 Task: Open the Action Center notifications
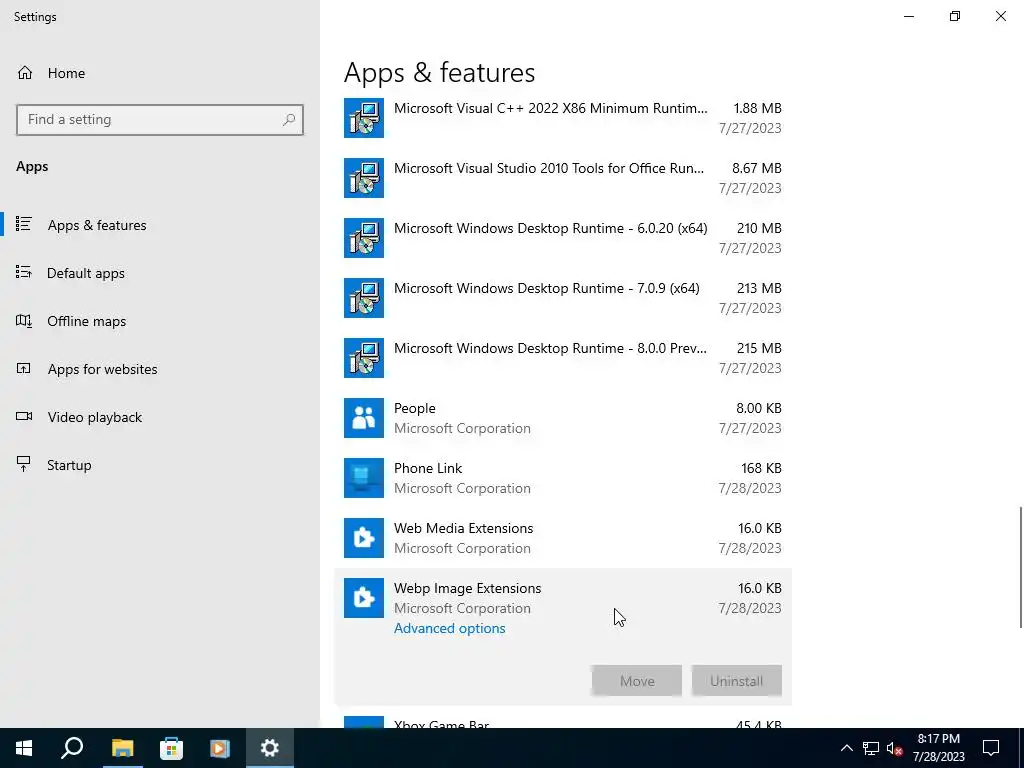click(991, 748)
